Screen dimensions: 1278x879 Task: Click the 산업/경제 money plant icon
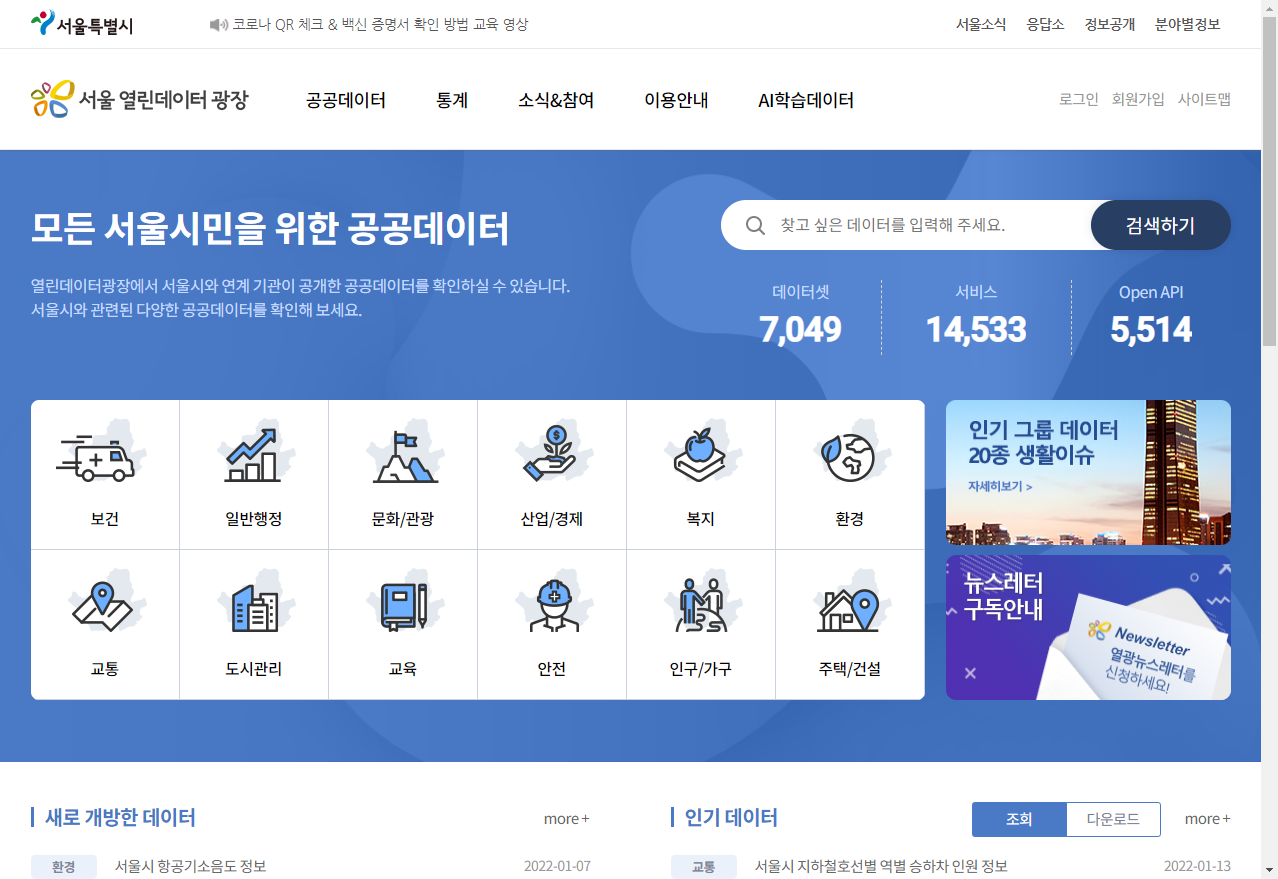[x=551, y=457]
